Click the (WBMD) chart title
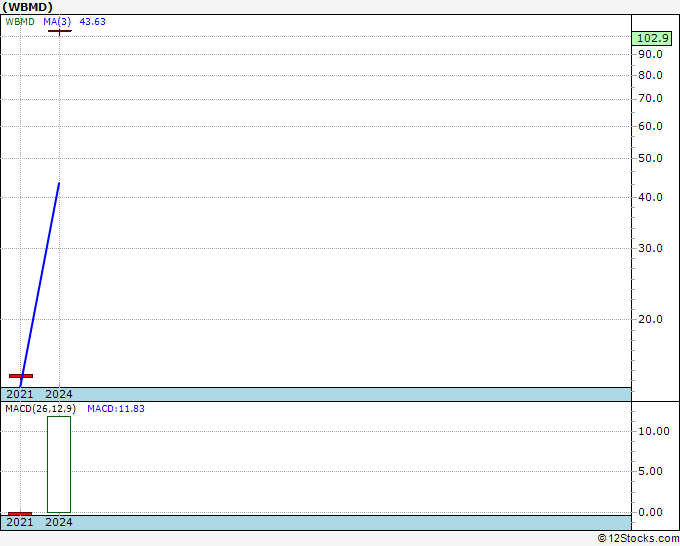This screenshot has height=546, width=680. (27, 7)
